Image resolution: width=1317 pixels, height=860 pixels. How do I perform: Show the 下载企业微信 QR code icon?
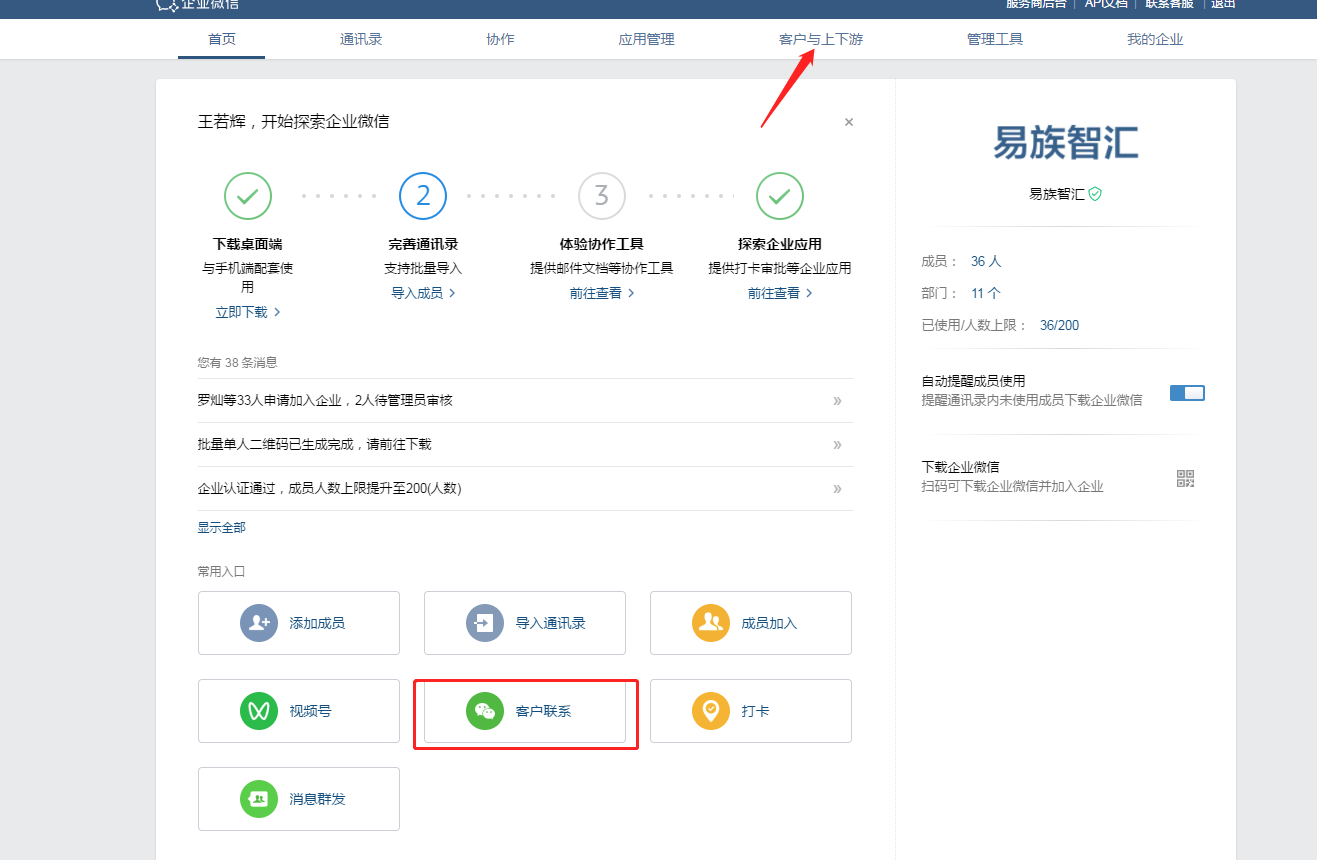1186,478
